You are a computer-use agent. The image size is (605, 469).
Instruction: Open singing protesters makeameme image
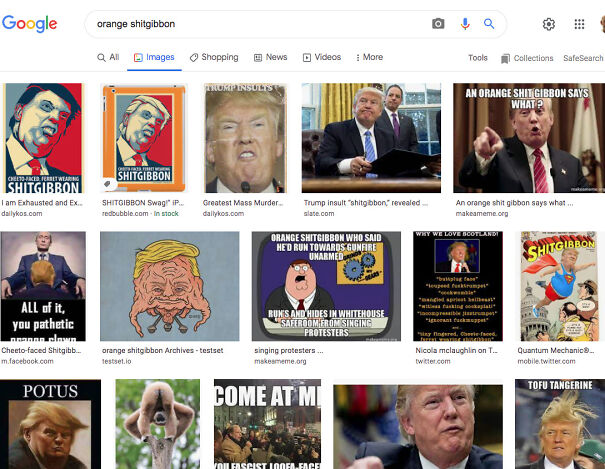[326, 286]
